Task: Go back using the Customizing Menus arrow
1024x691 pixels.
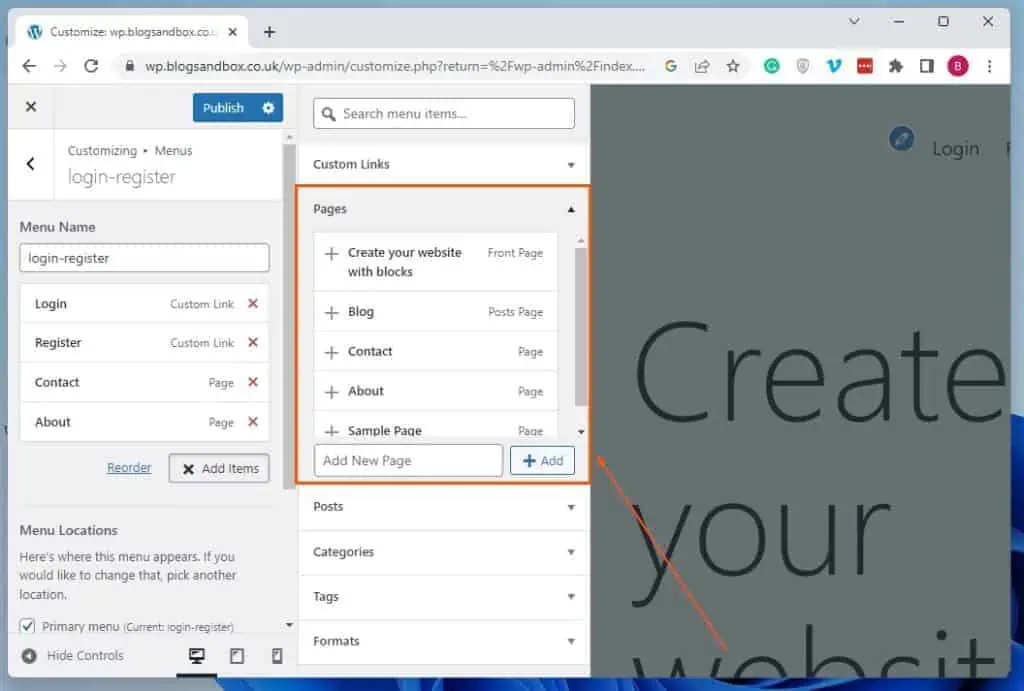Action: click(28, 164)
